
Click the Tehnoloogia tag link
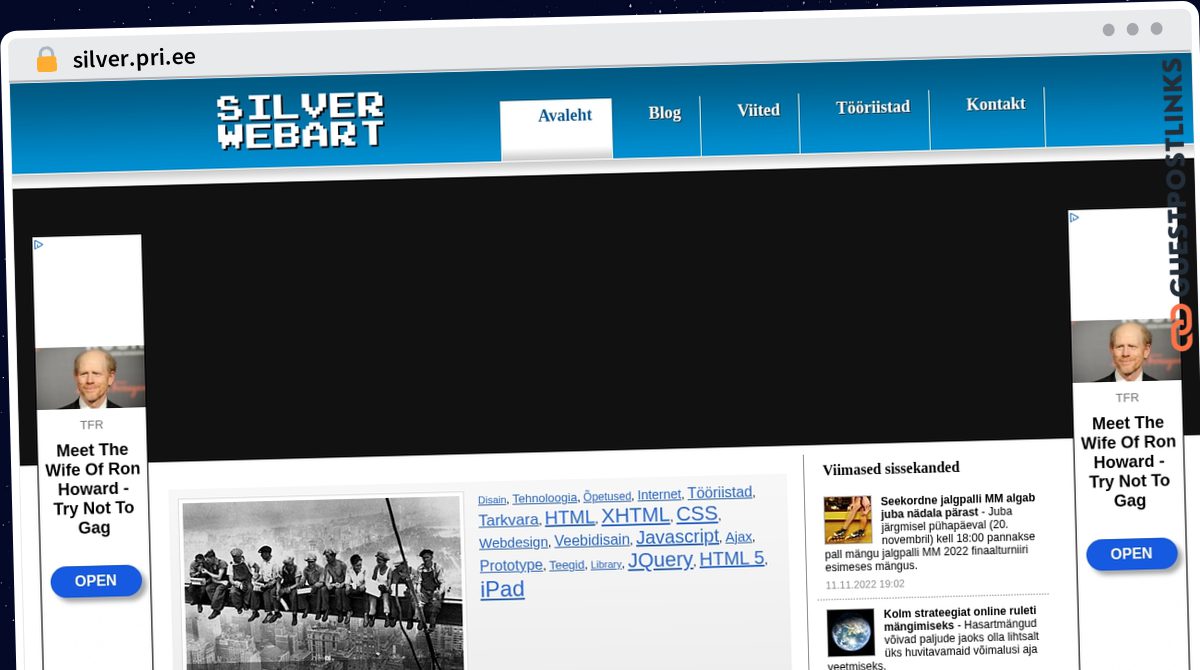point(545,498)
